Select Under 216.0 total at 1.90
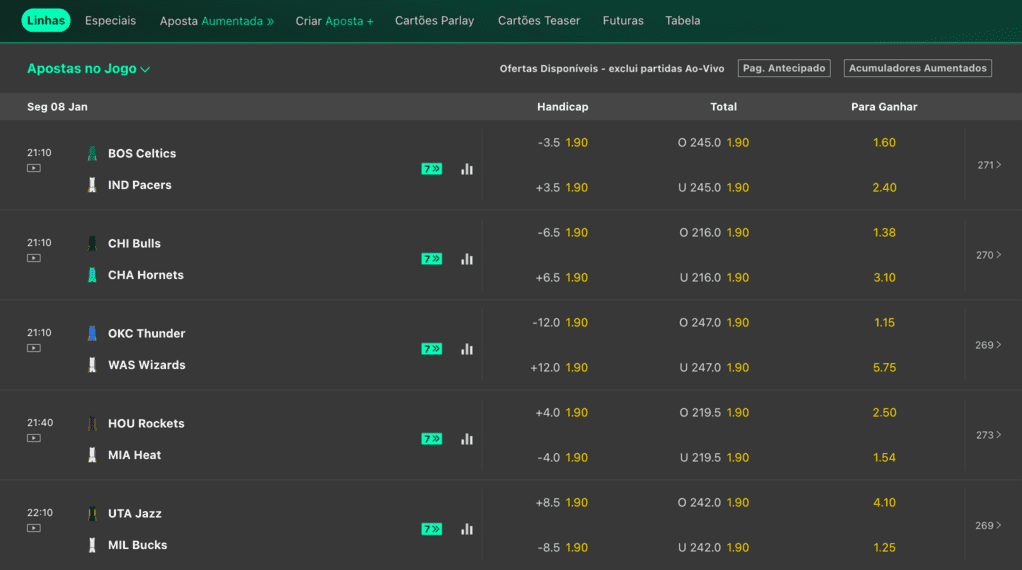 713,278
